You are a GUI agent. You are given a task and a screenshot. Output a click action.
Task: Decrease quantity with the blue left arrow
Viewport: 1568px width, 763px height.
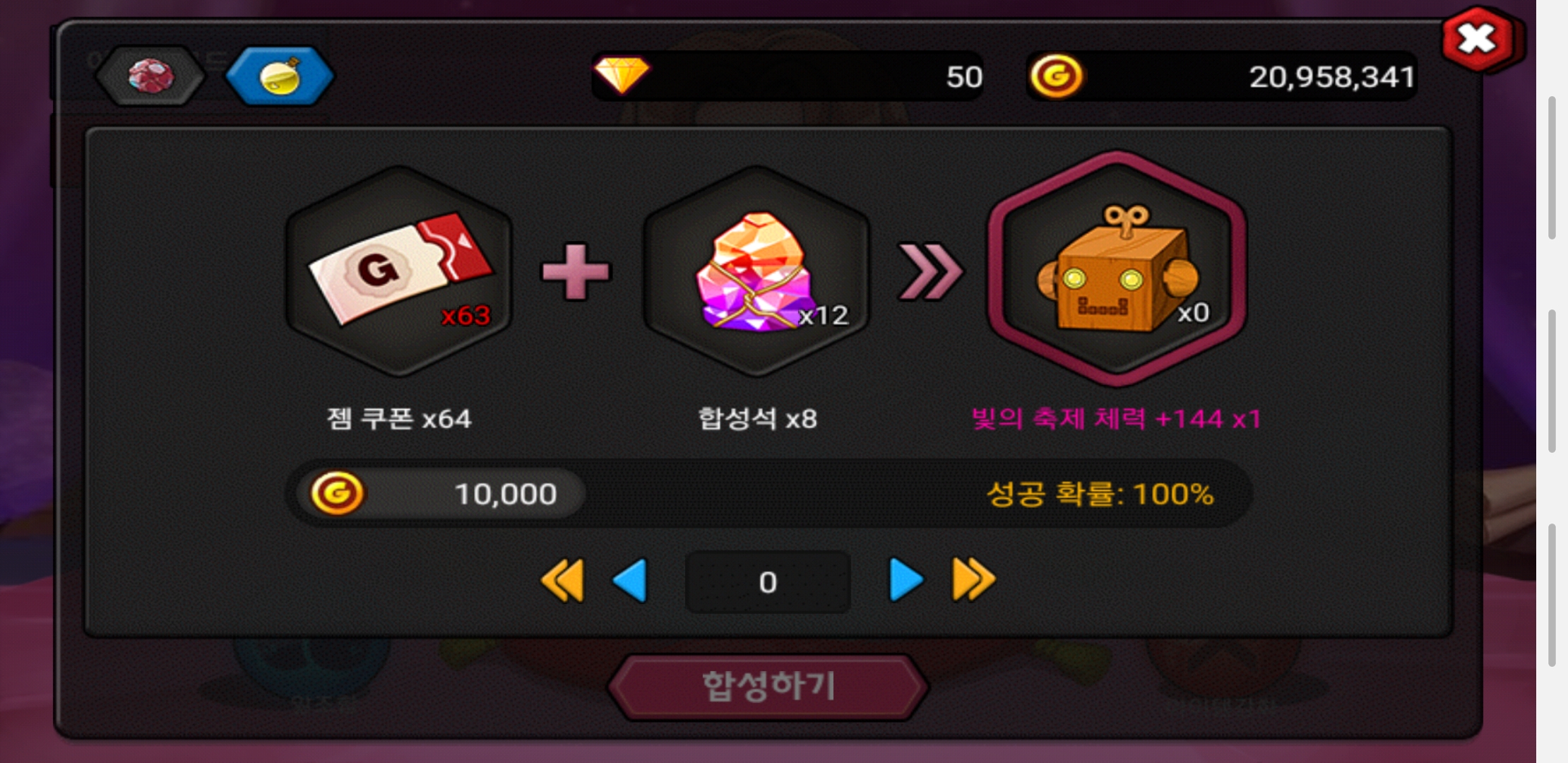[x=630, y=581]
